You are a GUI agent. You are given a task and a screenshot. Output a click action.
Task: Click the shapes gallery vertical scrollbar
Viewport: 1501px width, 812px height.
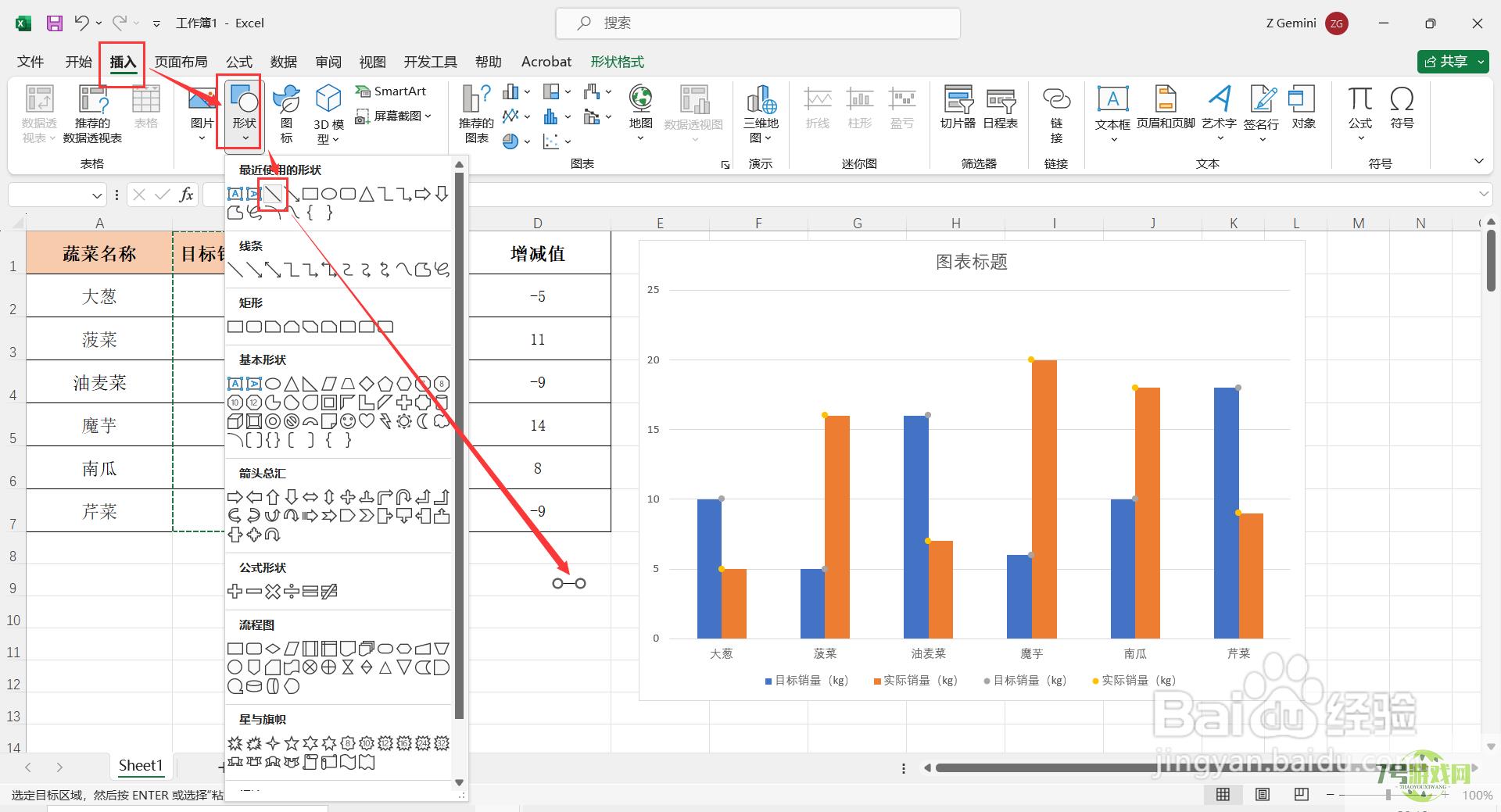459,445
